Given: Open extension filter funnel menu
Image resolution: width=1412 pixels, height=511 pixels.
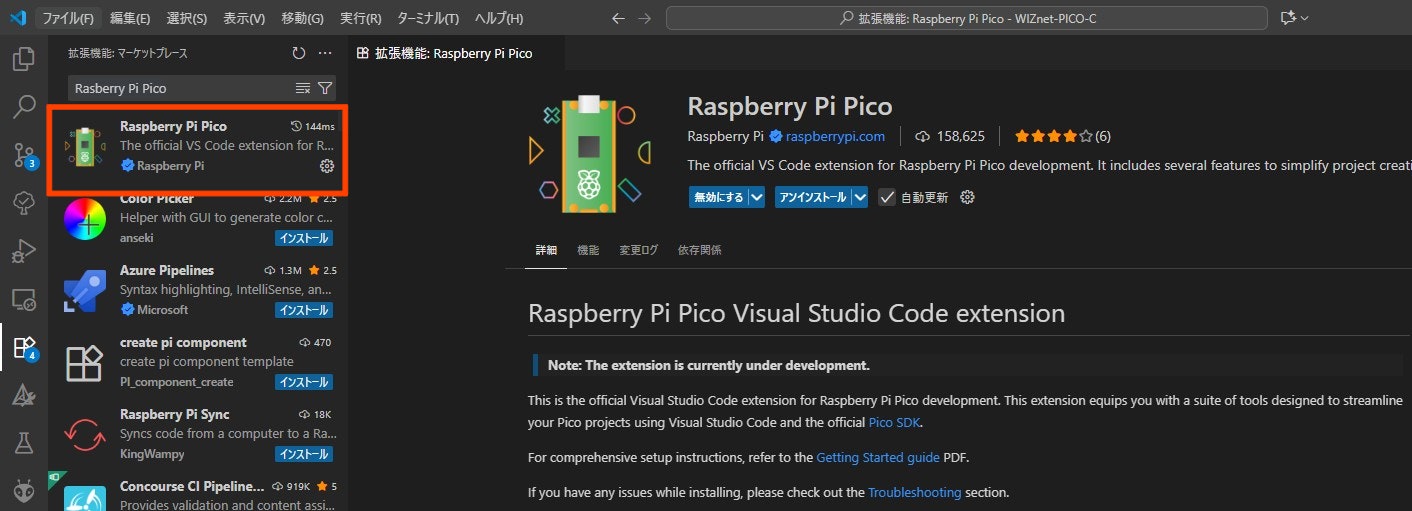Looking at the screenshot, I should [x=325, y=88].
